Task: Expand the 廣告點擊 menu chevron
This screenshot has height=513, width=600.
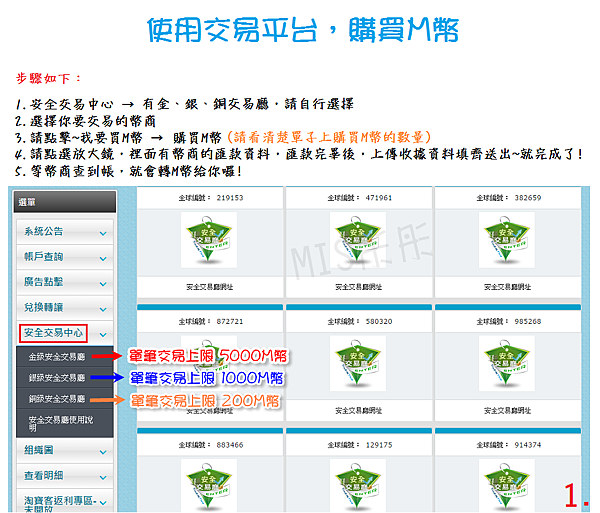Action: [x=103, y=284]
